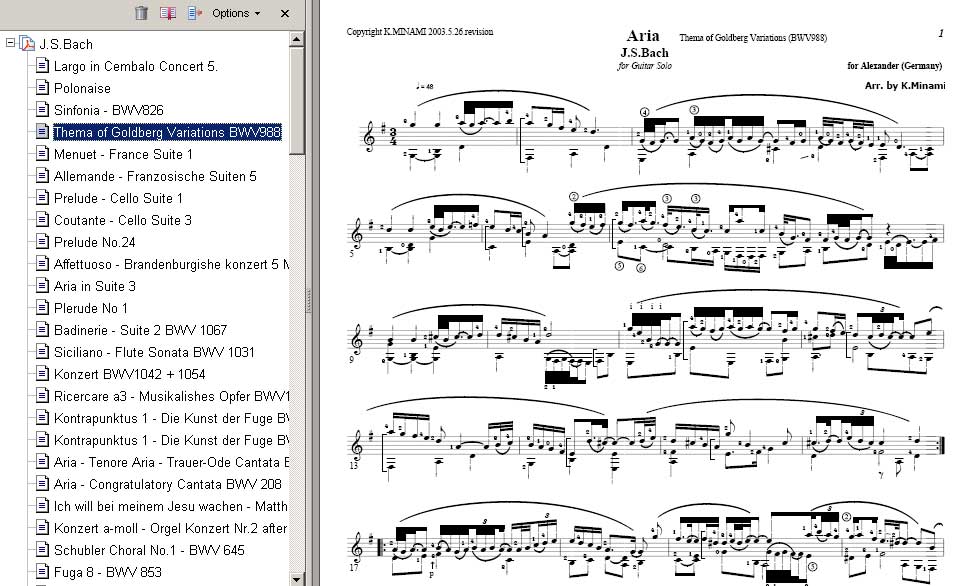Click the panel splitter grip handle
This screenshot has width=954, height=586.
[x=309, y=301]
